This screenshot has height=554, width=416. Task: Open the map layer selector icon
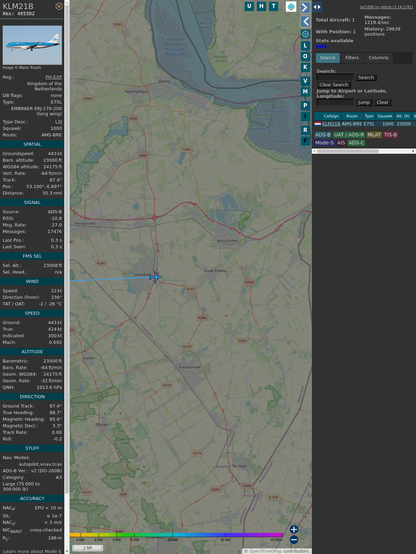pyautogui.click(x=291, y=6)
